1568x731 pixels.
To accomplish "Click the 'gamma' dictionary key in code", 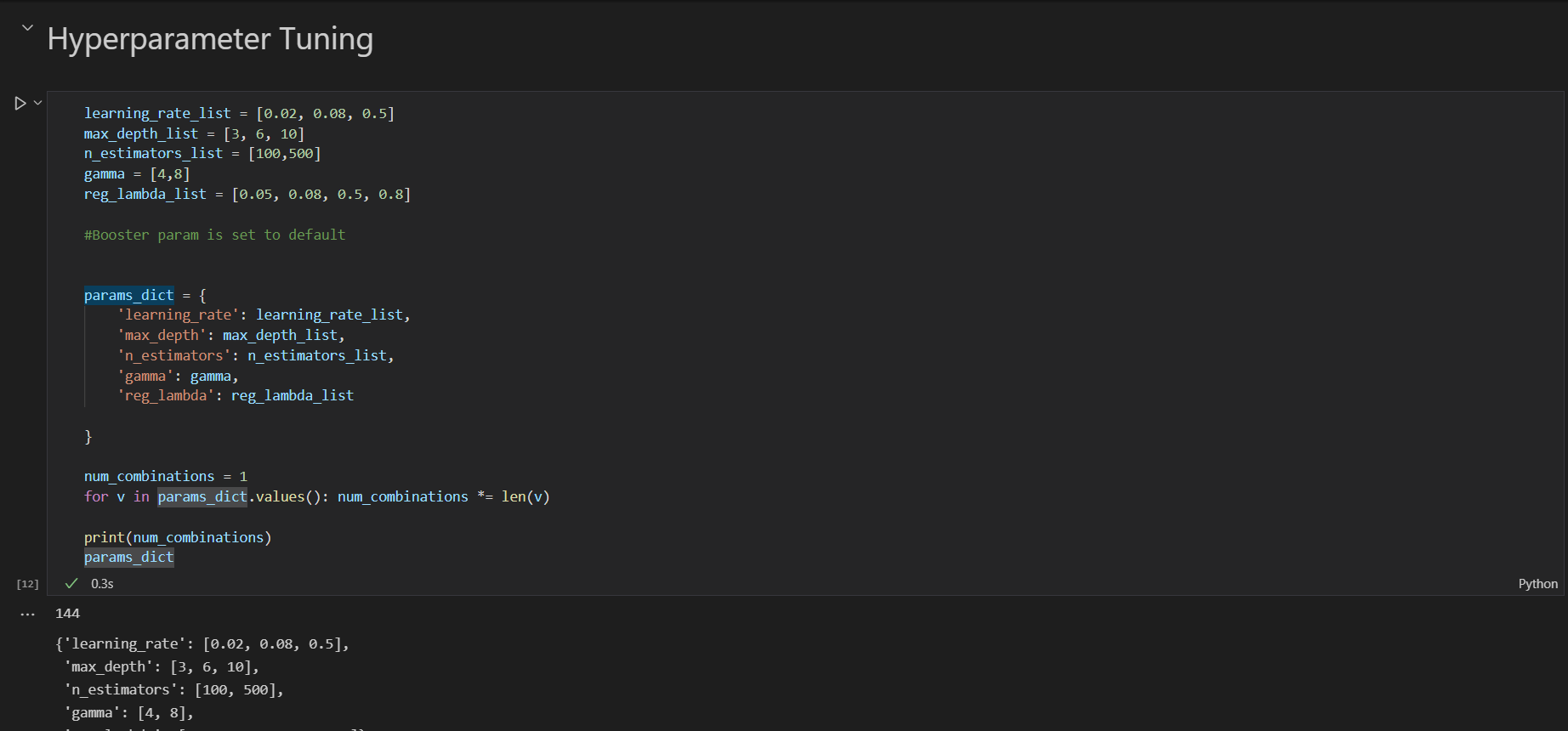I will tap(145, 376).
